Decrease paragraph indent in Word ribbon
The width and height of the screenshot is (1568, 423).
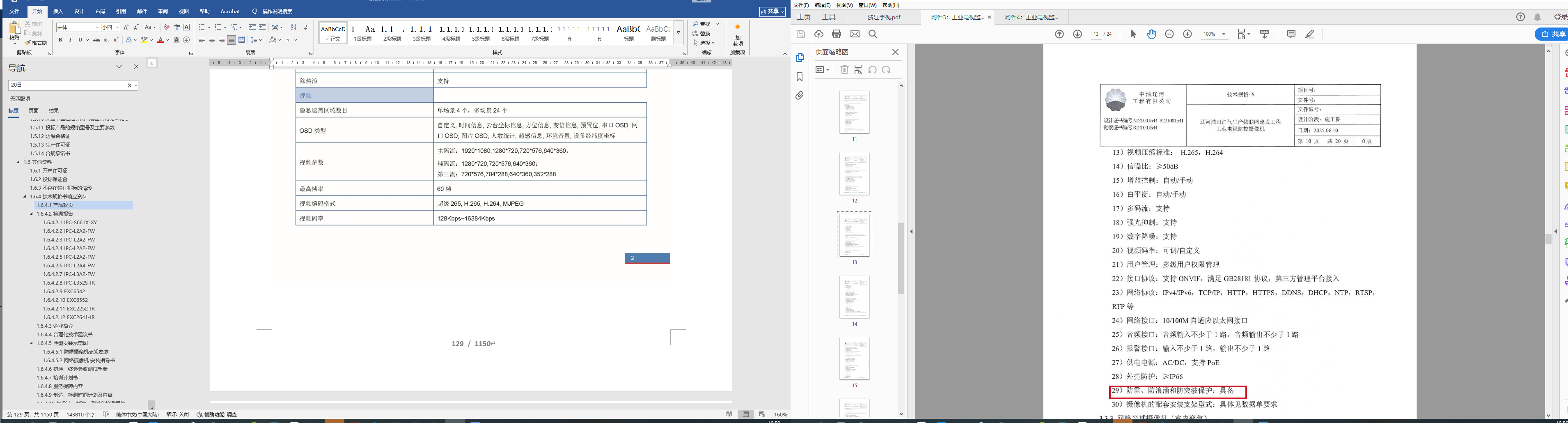pos(252,28)
